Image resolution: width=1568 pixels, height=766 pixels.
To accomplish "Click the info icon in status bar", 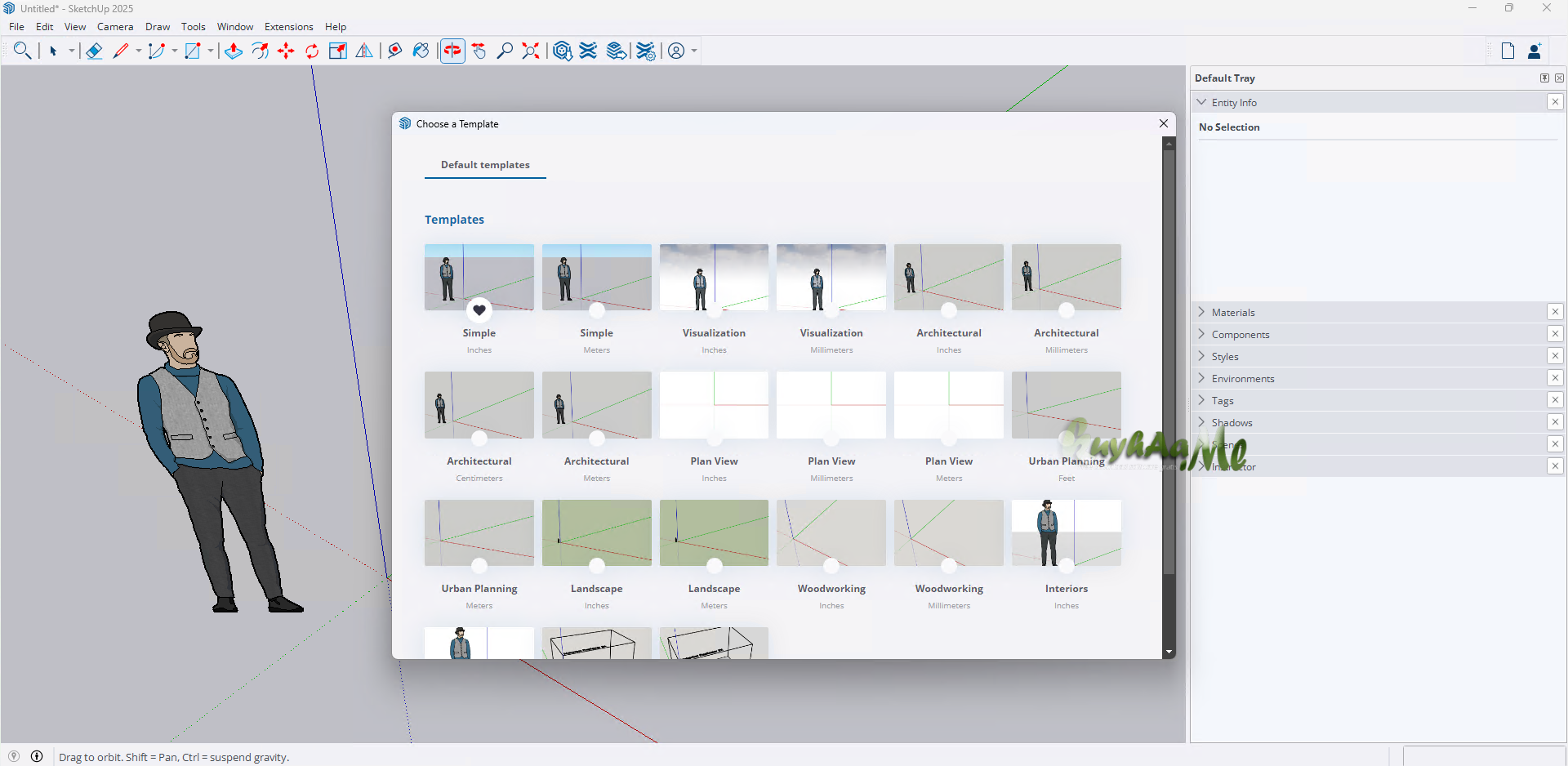I will [37, 756].
